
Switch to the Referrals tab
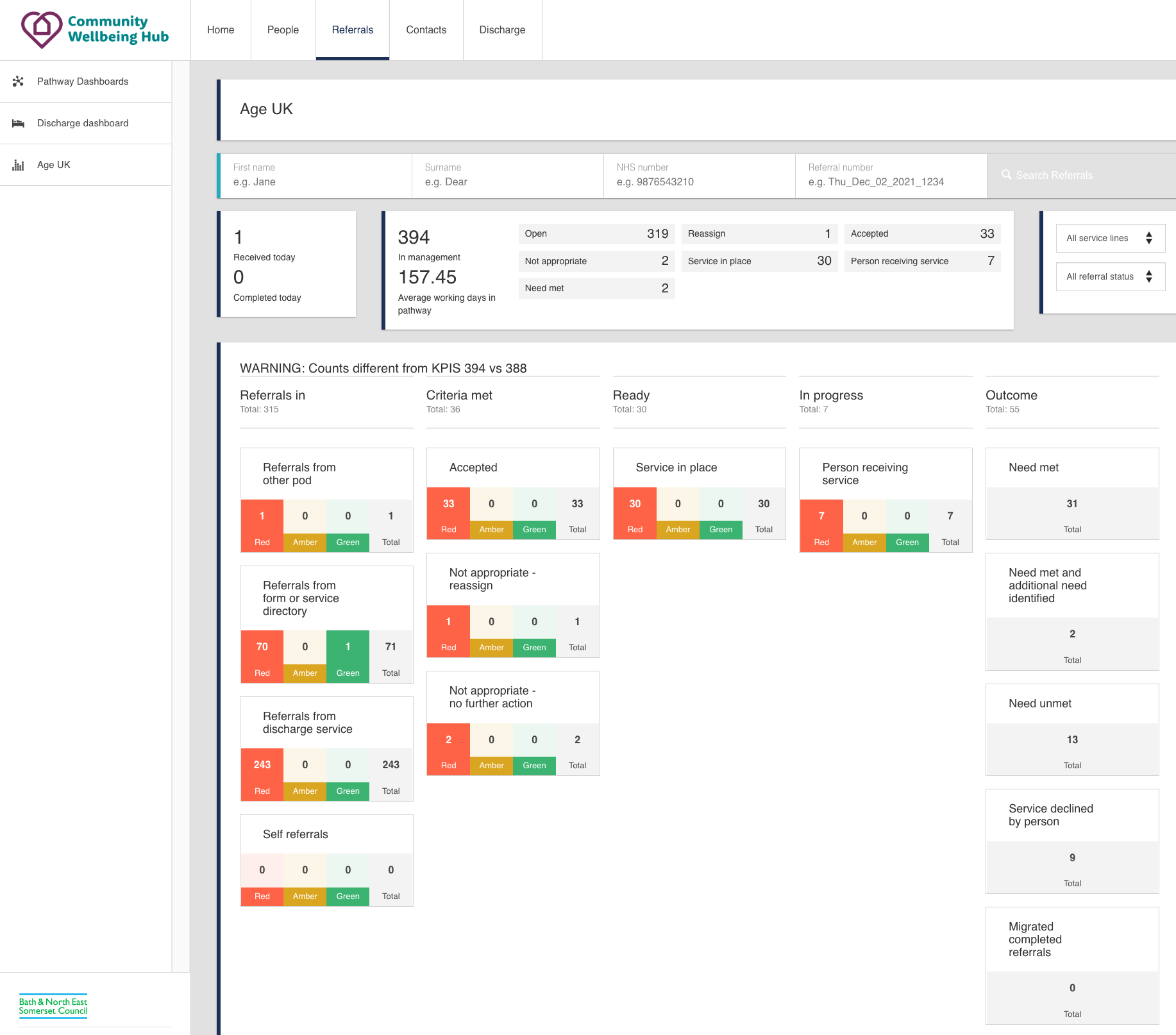tap(352, 30)
